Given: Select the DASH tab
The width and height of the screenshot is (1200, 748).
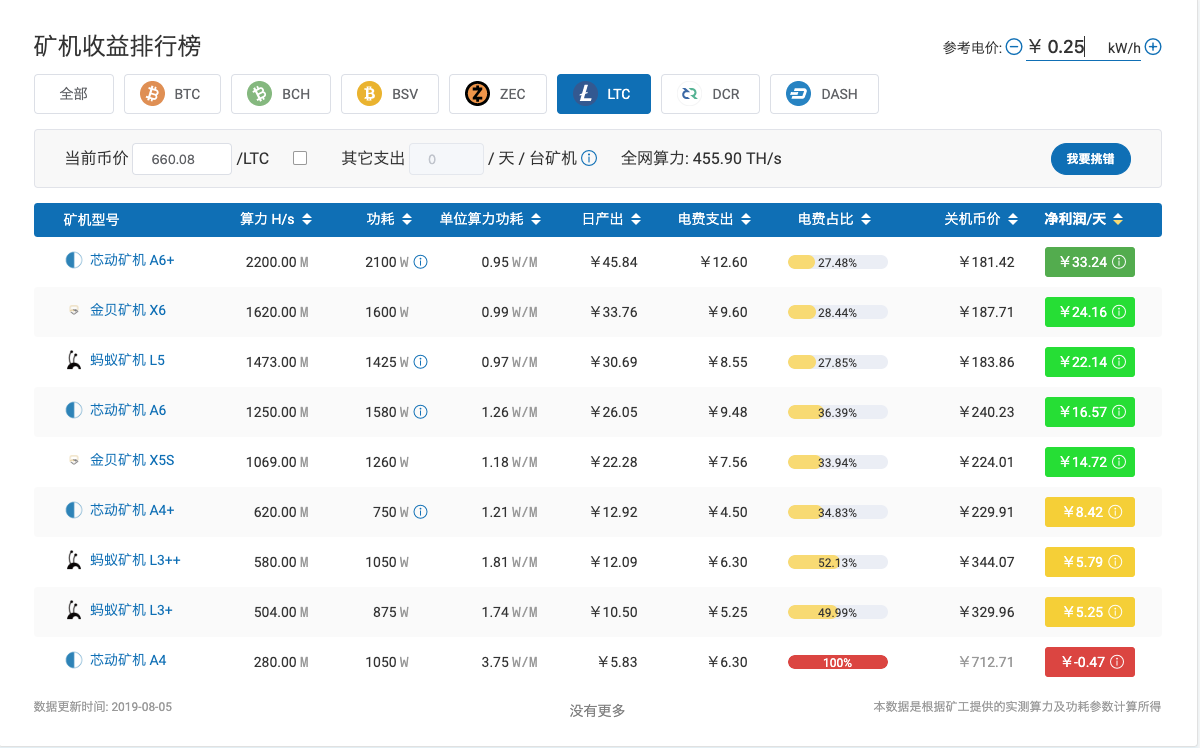Looking at the screenshot, I should pyautogui.click(x=824, y=93).
